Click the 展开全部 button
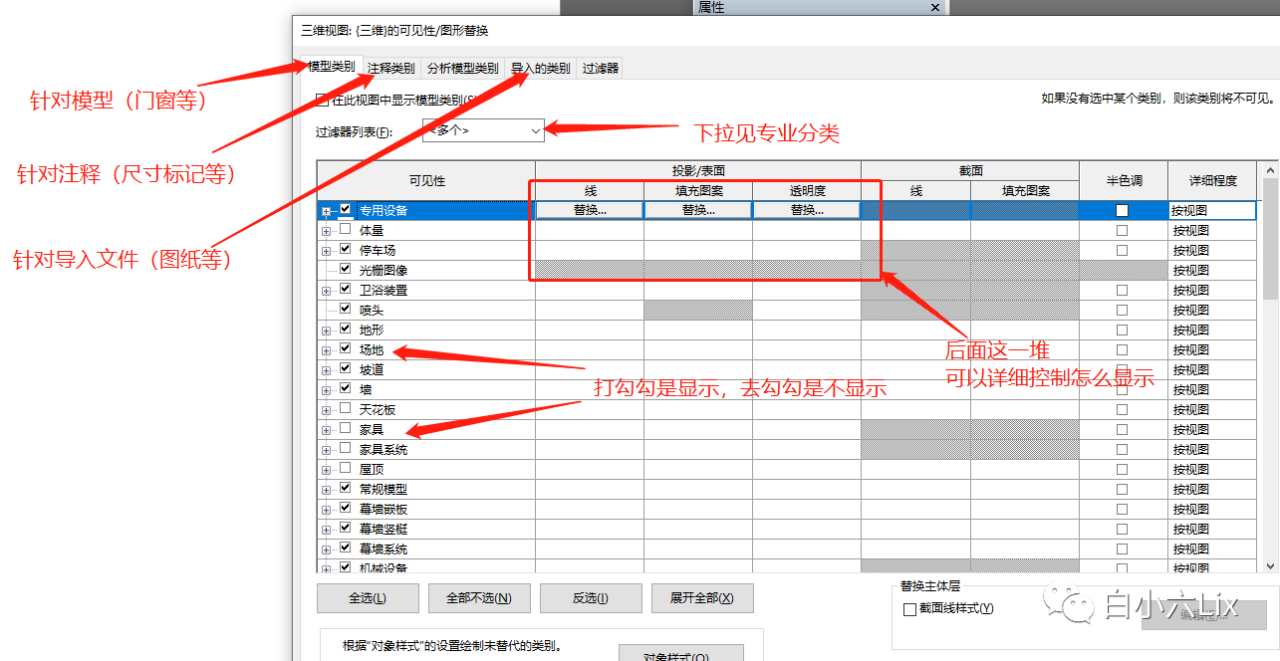The width and height of the screenshot is (1280, 661). click(x=702, y=598)
